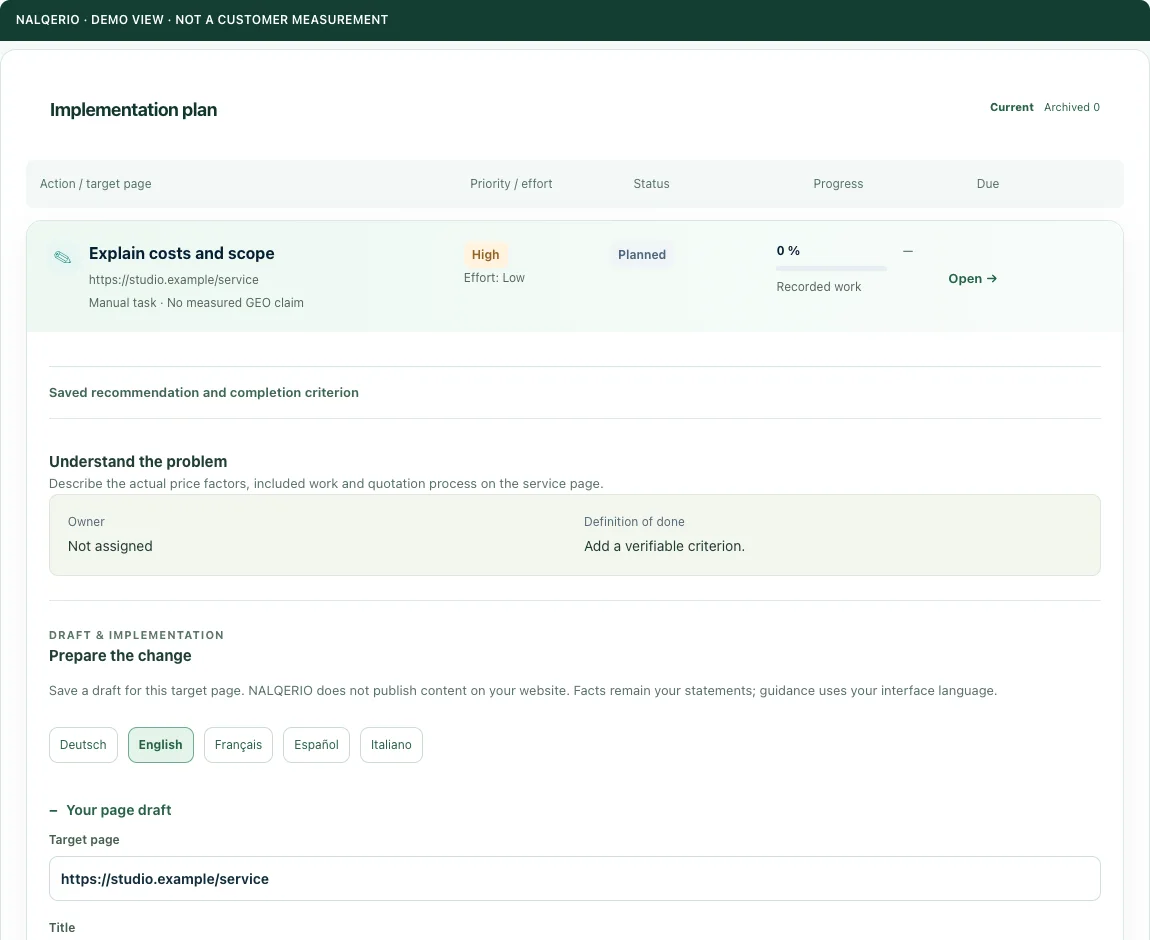This screenshot has height=940, width=1150.
Task: Click the High priority badge
Action: pyautogui.click(x=486, y=254)
